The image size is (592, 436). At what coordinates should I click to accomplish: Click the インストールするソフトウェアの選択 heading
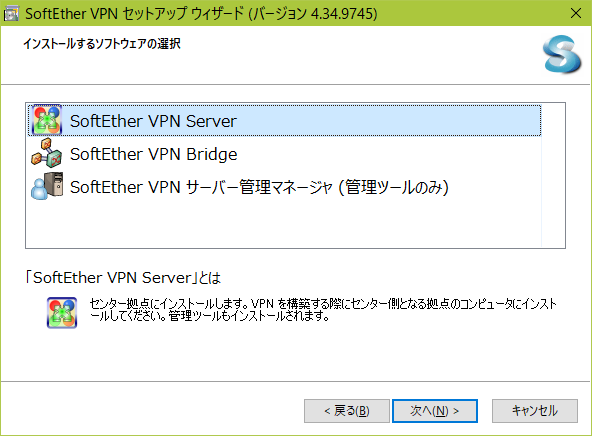click(x=102, y=44)
